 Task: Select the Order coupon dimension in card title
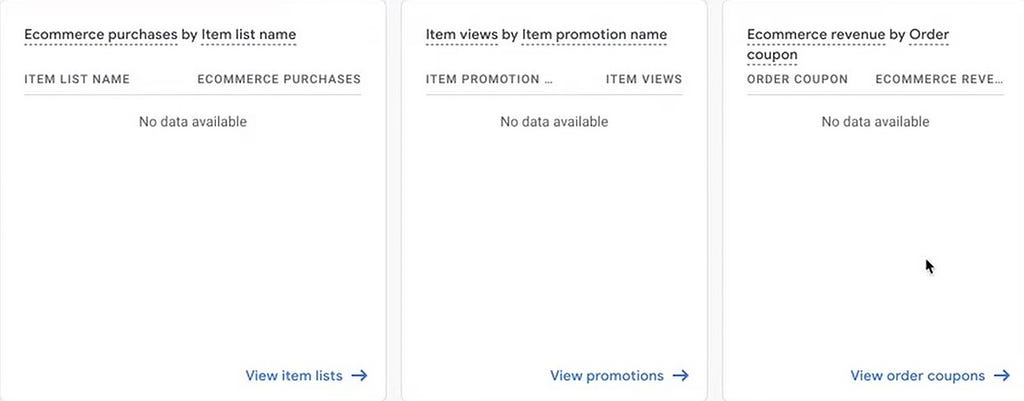(x=848, y=44)
